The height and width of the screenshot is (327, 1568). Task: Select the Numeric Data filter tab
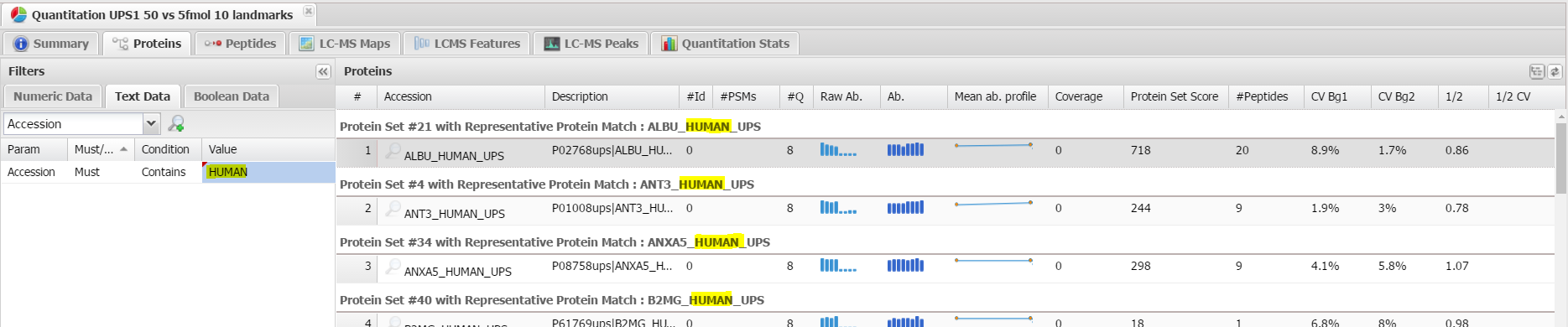point(53,96)
